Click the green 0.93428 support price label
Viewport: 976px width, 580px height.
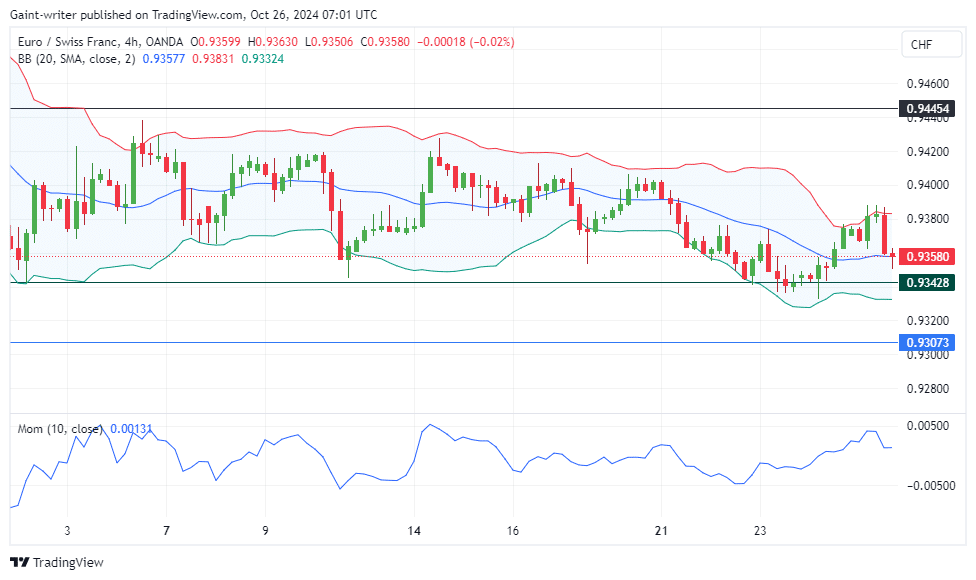pyautogui.click(x=927, y=283)
